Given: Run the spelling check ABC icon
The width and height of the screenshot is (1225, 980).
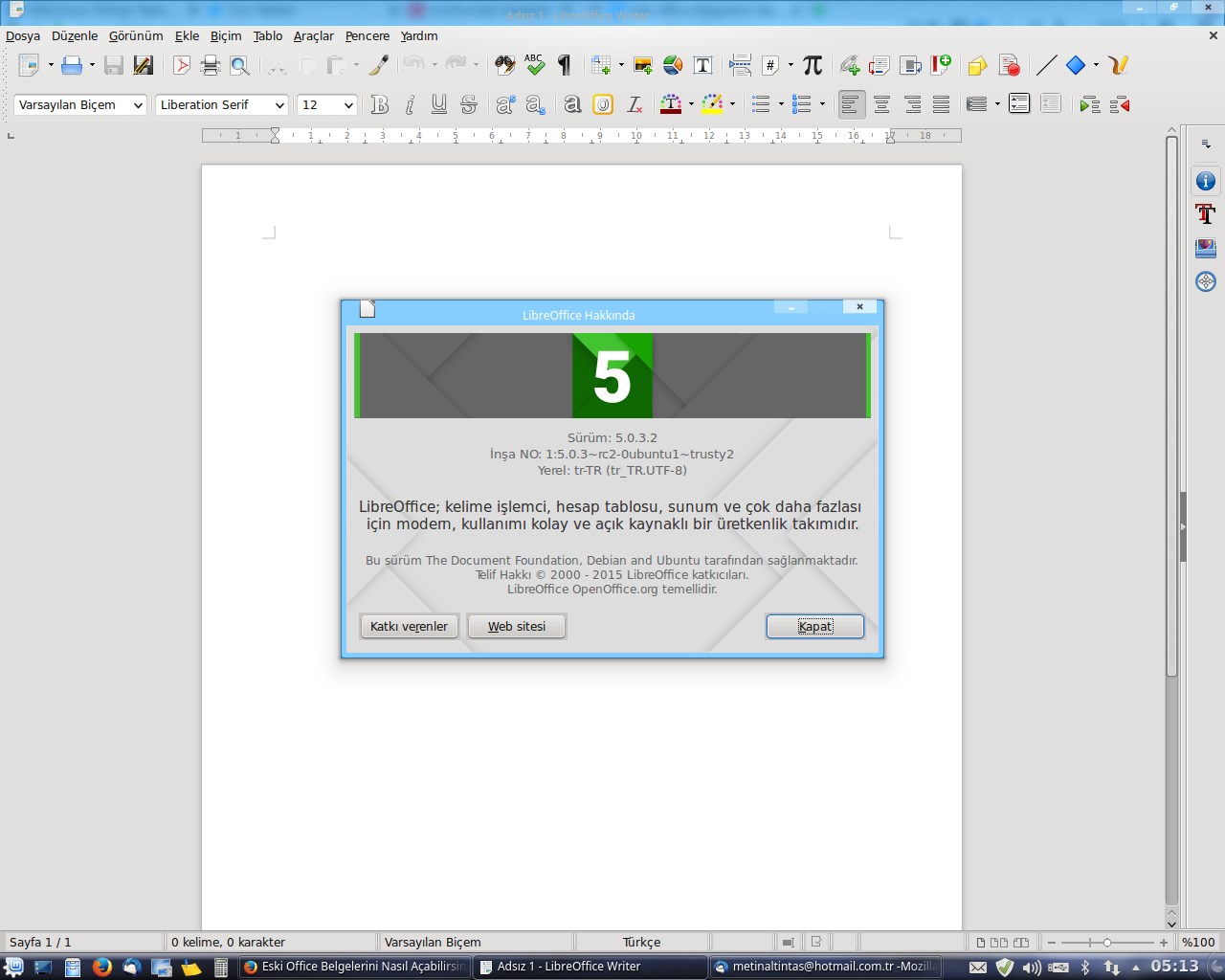Looking at the screenshot, I should pyautogui.click(x=534, y=65).
